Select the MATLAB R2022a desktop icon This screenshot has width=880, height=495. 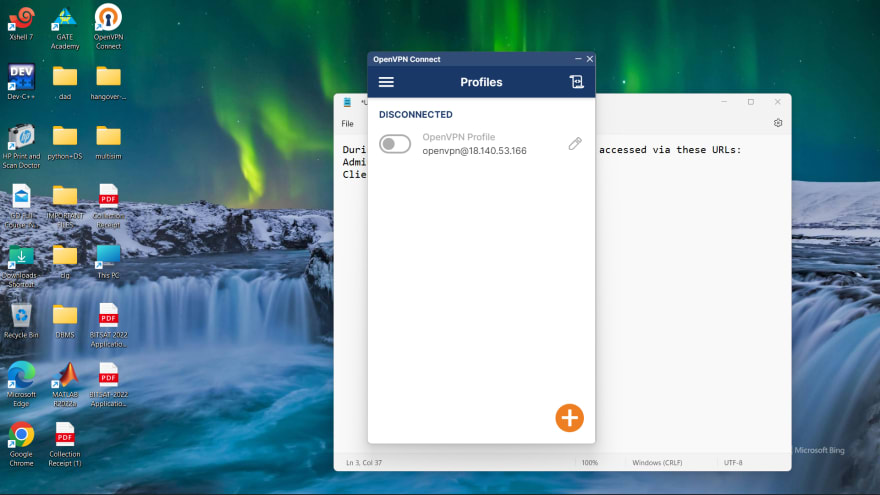tap(65, 384)
